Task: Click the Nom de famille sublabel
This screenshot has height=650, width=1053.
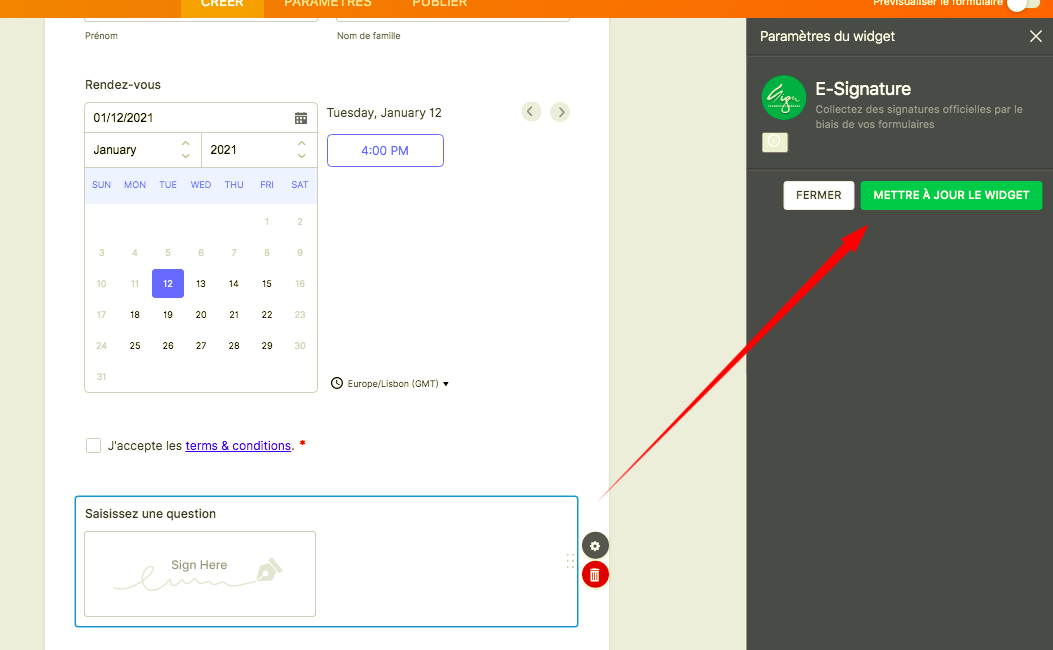Action: (x=369, y=36)
